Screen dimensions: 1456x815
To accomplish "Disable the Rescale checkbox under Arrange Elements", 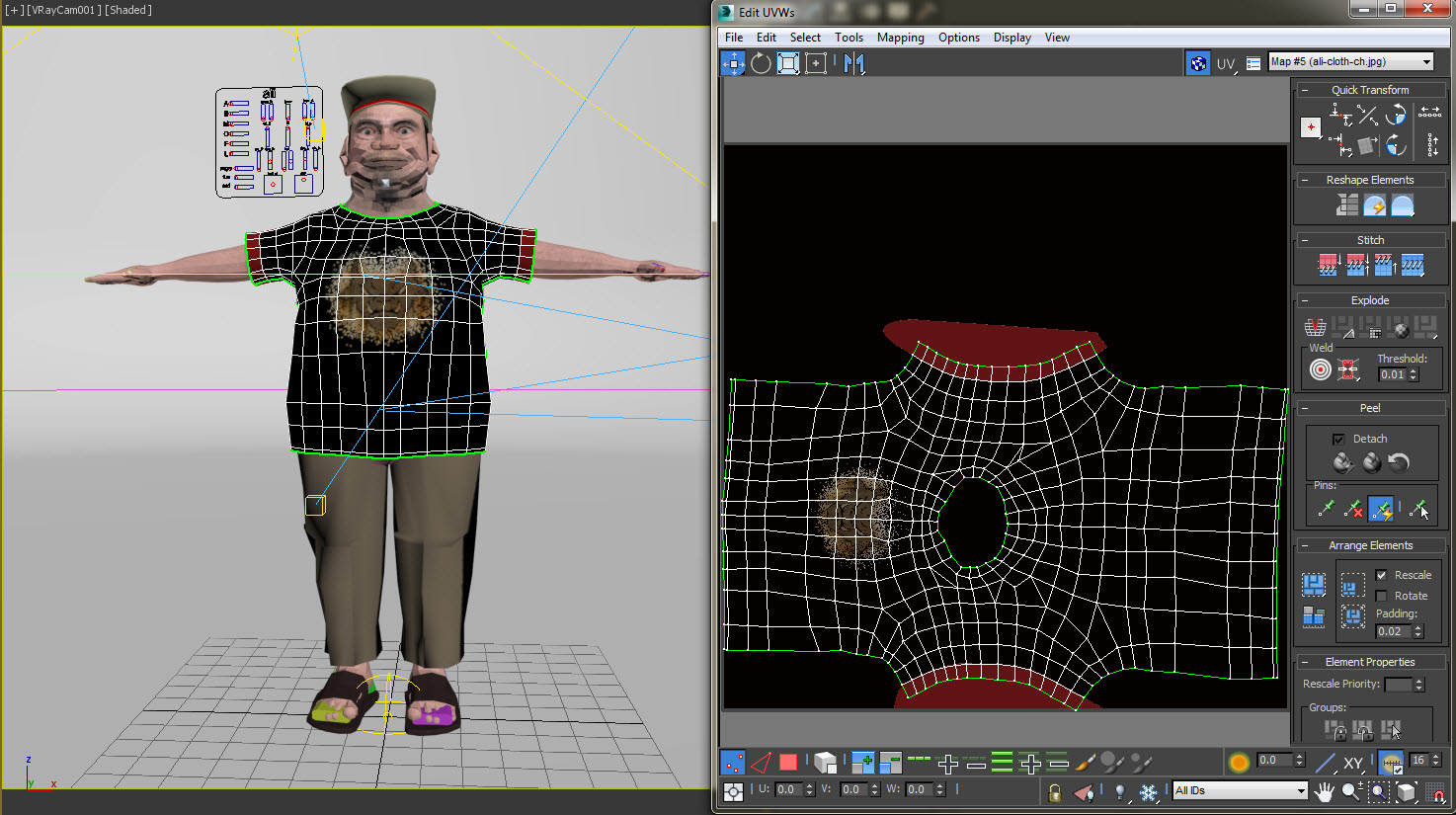I will pos(1383,574).
